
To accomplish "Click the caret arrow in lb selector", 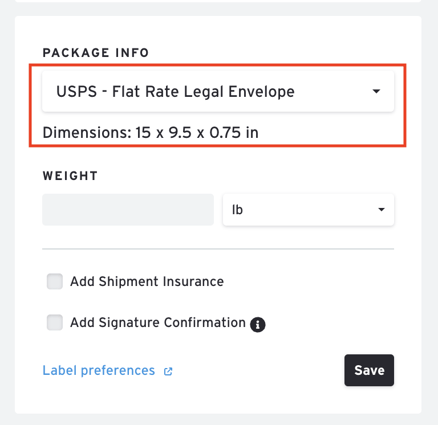I will tap(381, 210).
